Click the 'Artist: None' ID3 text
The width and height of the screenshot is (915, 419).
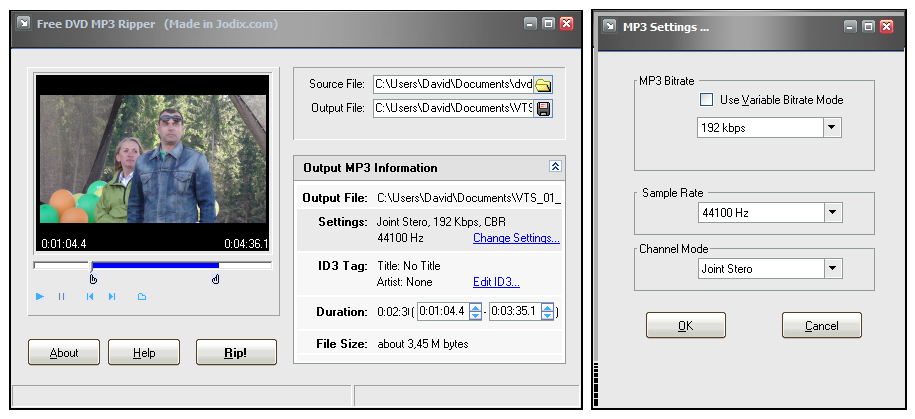pyautogui.click(x=404, y=282)
